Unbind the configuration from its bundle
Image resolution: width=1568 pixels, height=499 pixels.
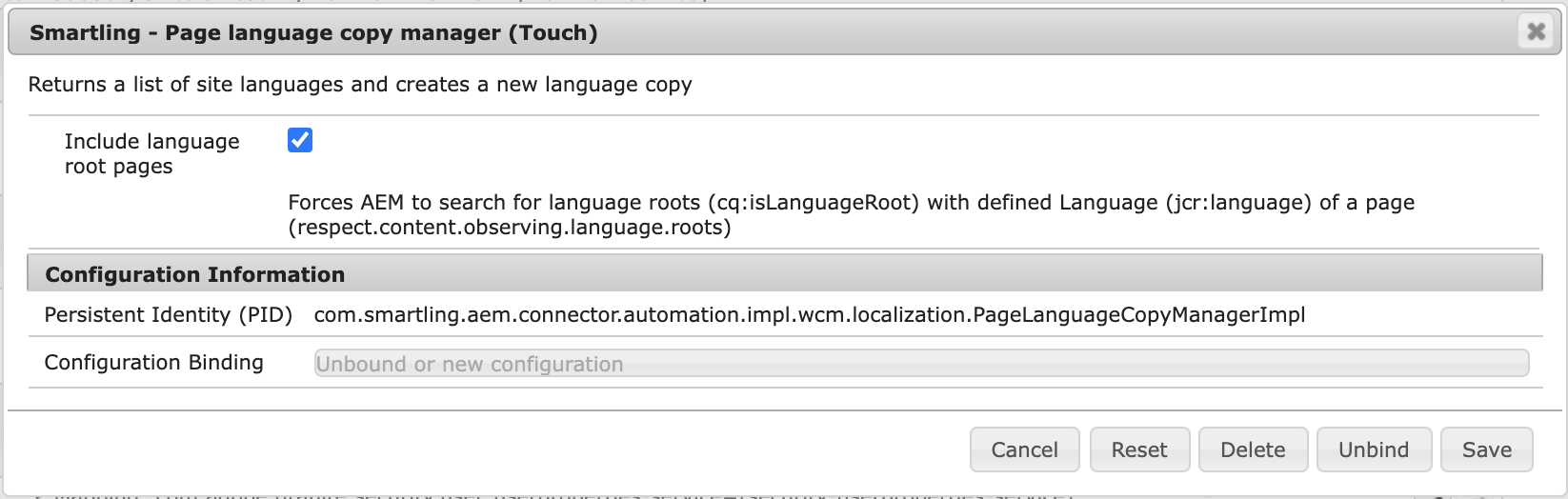coord(1373,449)
